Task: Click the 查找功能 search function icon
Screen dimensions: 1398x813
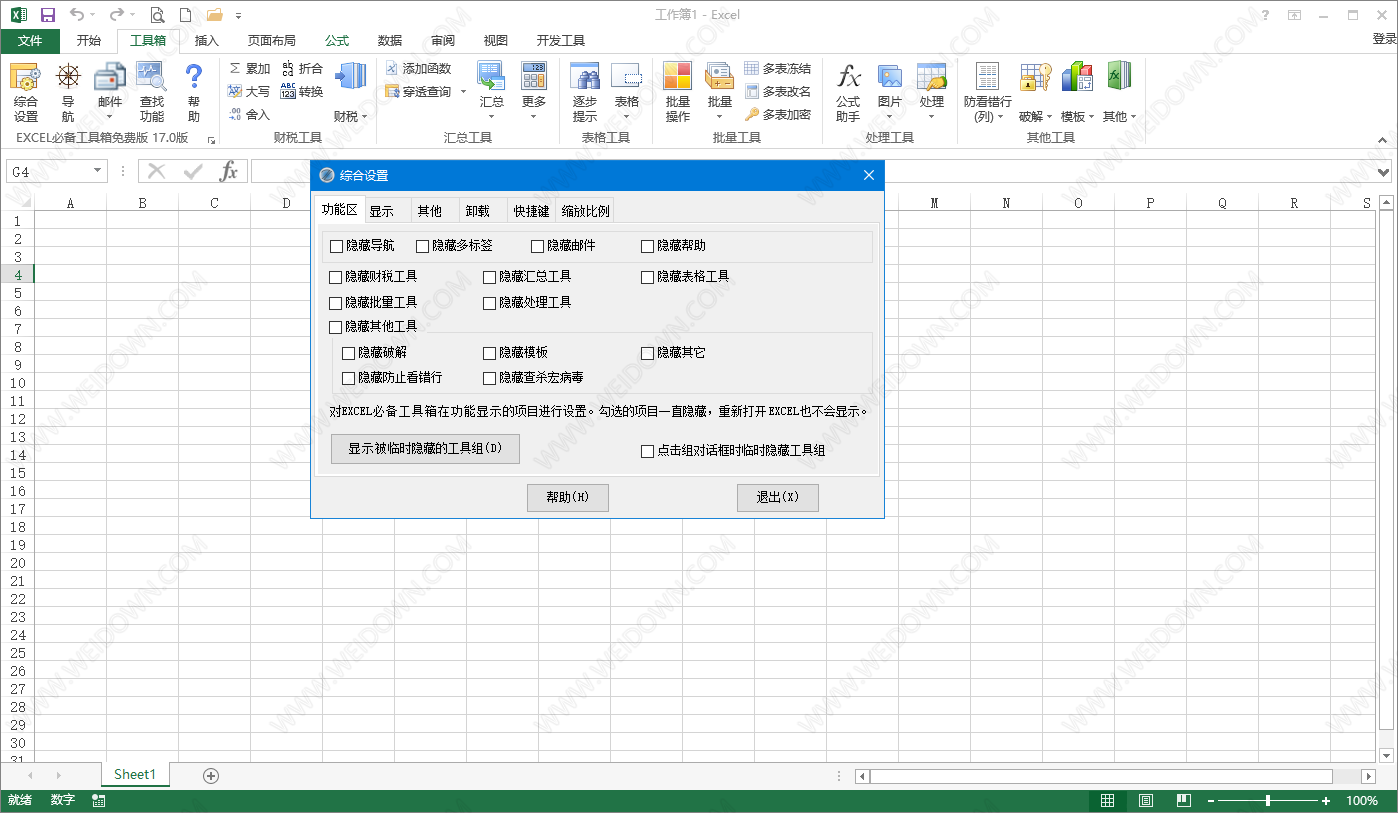Action: click(151, 92)
